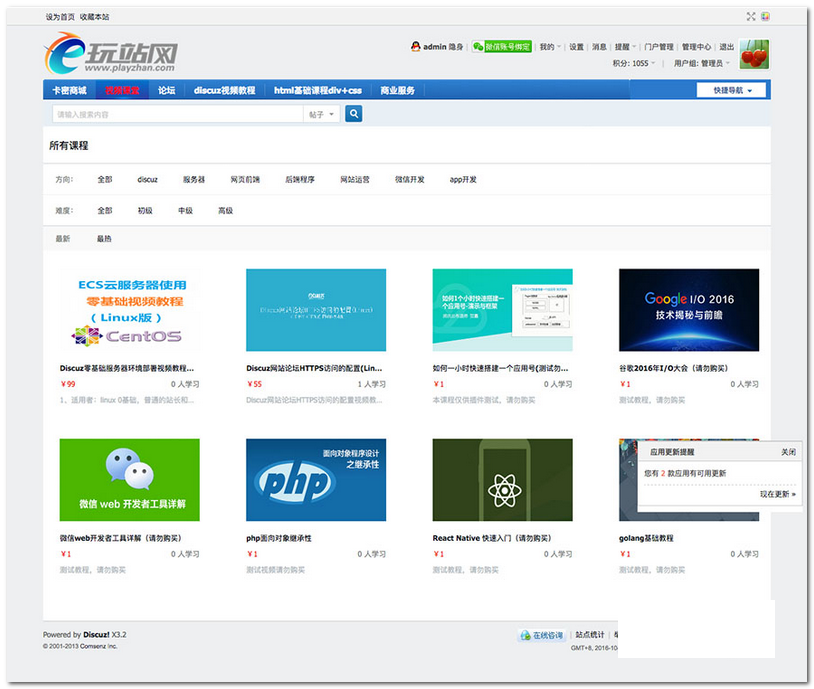This screenshot has height=689, width=814.
Task: Open the html基础课程div+css nav tab
Action: (x=318, y=90)
